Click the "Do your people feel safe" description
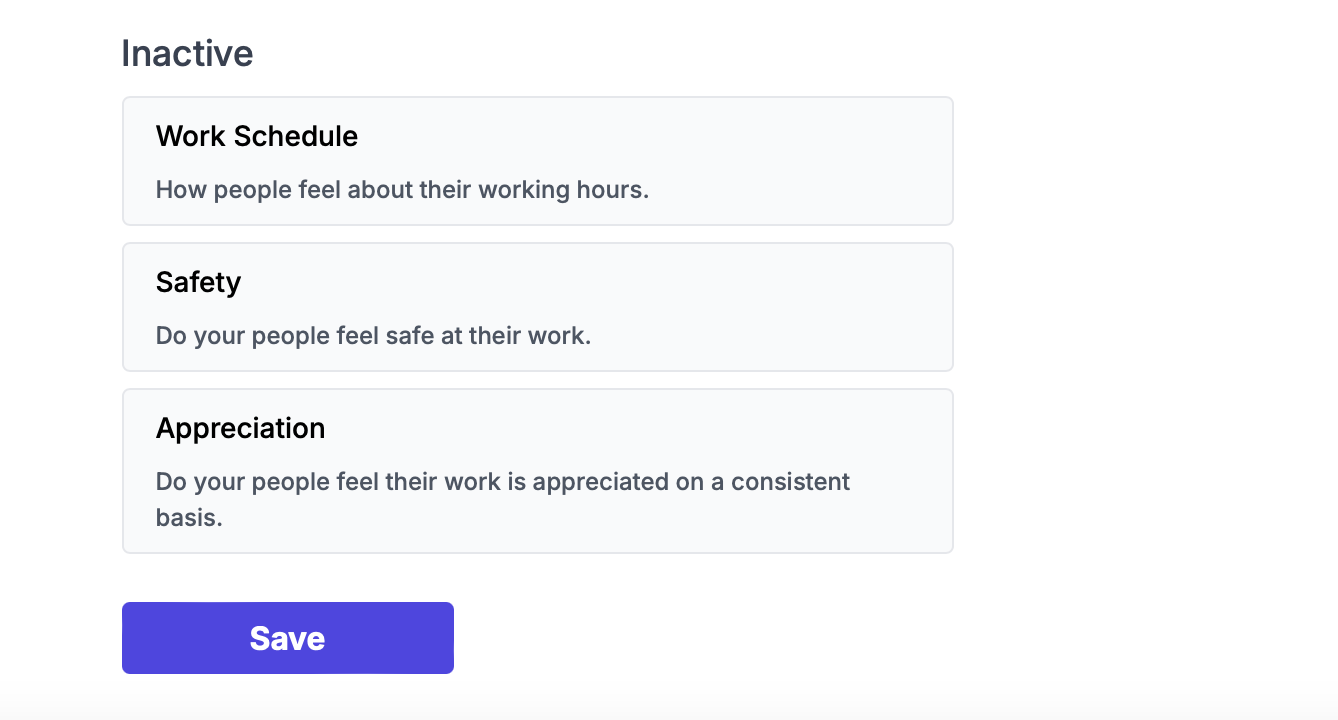The height and width of the screenshot is (720, 1338). pyautogui.click(x=373, y=336)
